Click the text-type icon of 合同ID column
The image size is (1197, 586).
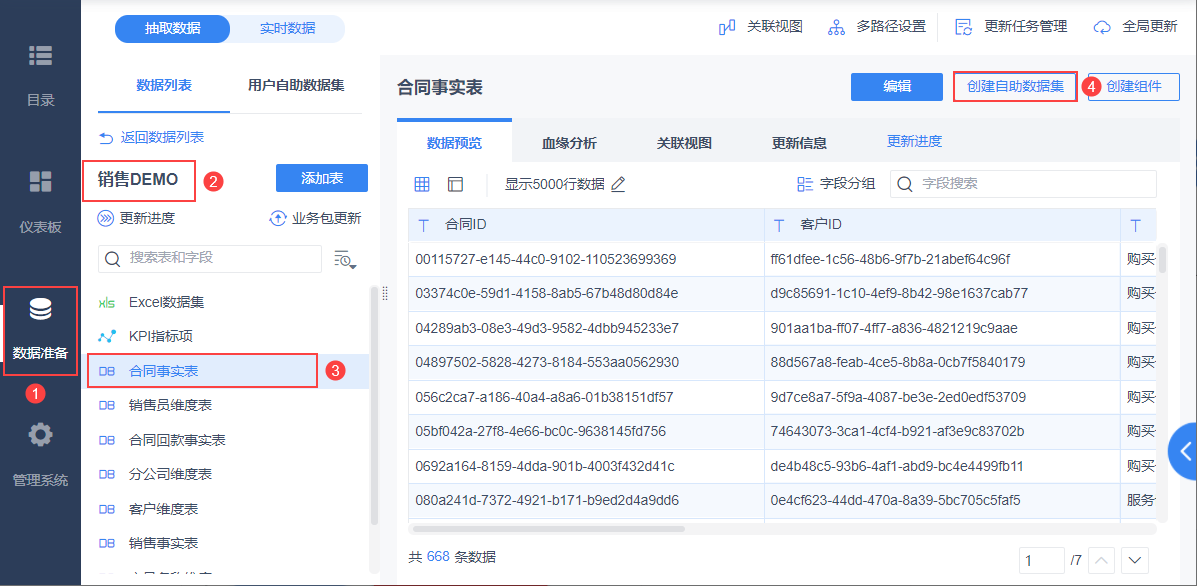(424, 225)
